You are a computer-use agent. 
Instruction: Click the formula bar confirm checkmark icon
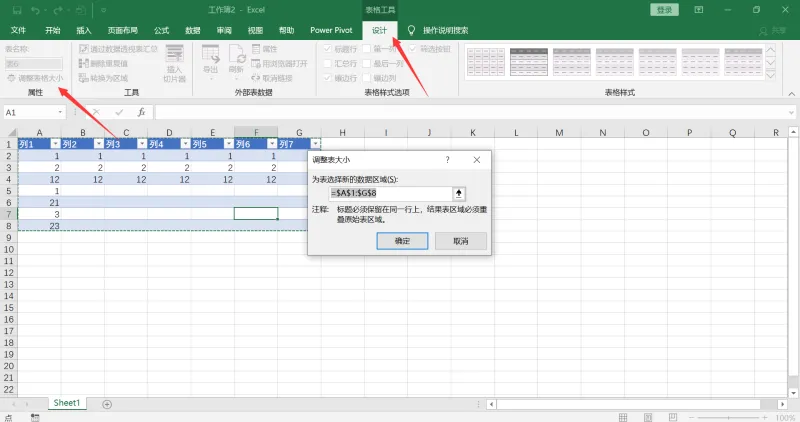pos(119,112)
